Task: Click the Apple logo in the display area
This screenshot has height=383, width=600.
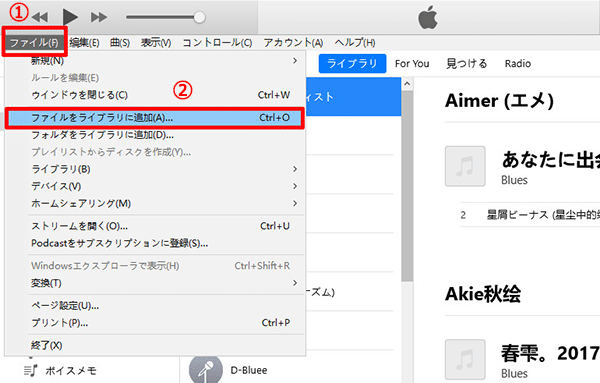Action: (x=428, y=18)
